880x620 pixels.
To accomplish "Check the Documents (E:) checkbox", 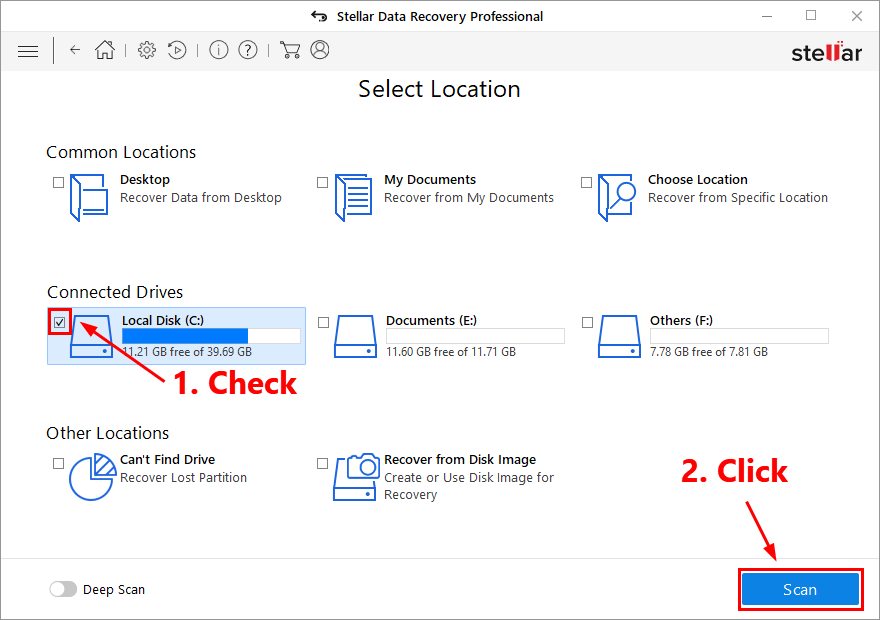I will [323, 323].
